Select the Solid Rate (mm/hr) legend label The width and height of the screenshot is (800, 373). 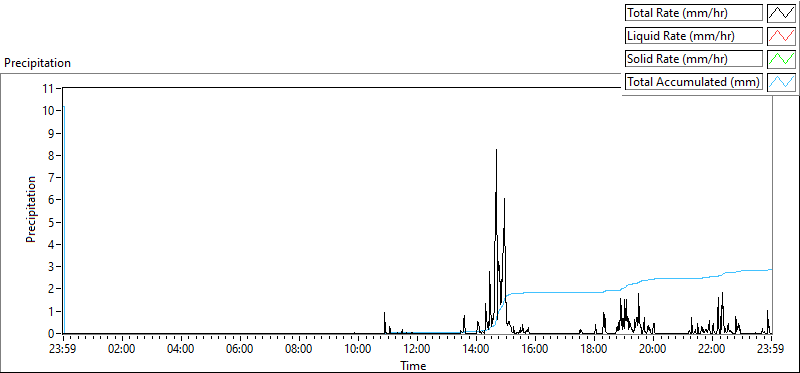(x=694, y=59)
